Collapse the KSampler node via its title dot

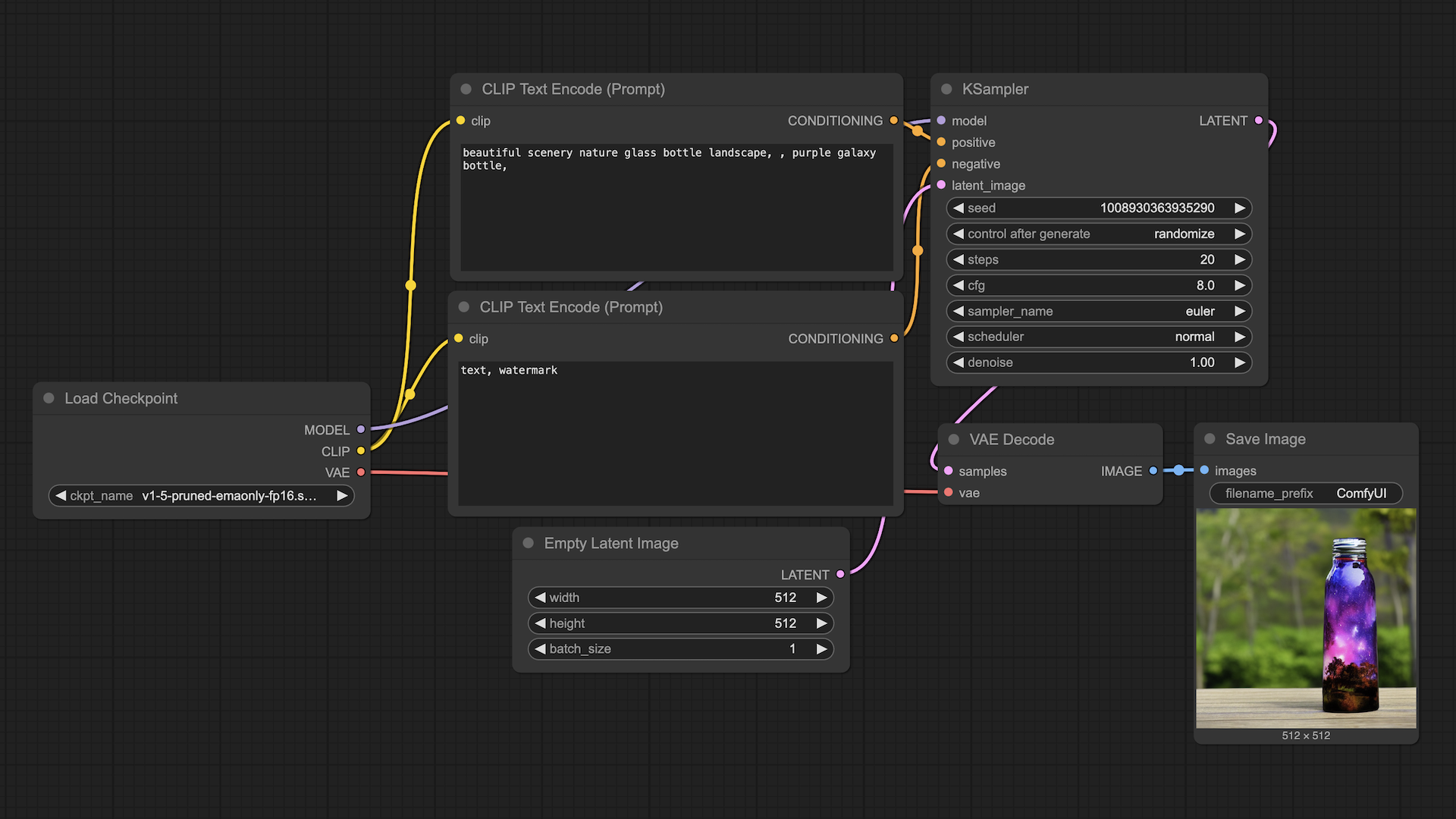(946, 89)
